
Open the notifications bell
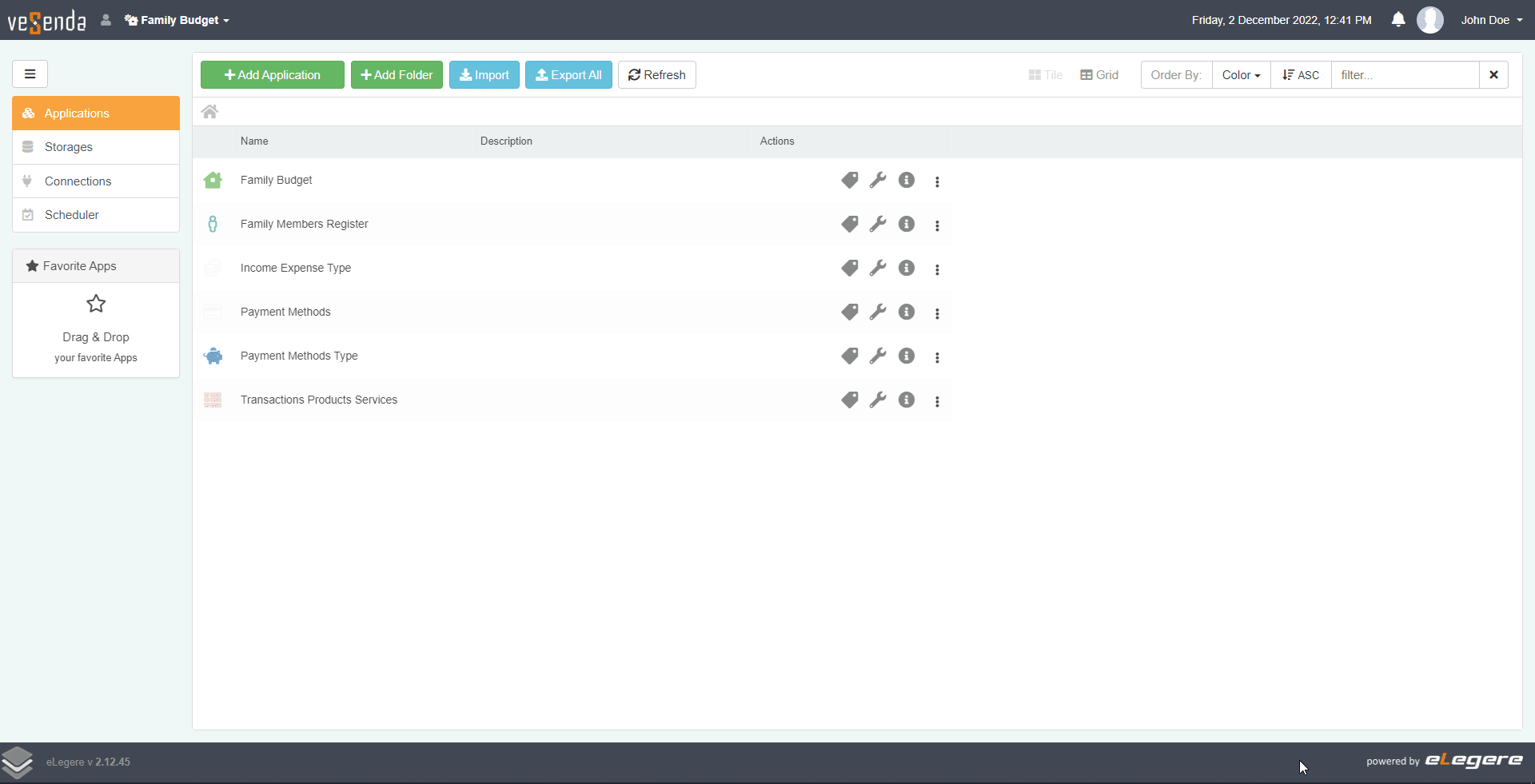[x=1397, y=20]
